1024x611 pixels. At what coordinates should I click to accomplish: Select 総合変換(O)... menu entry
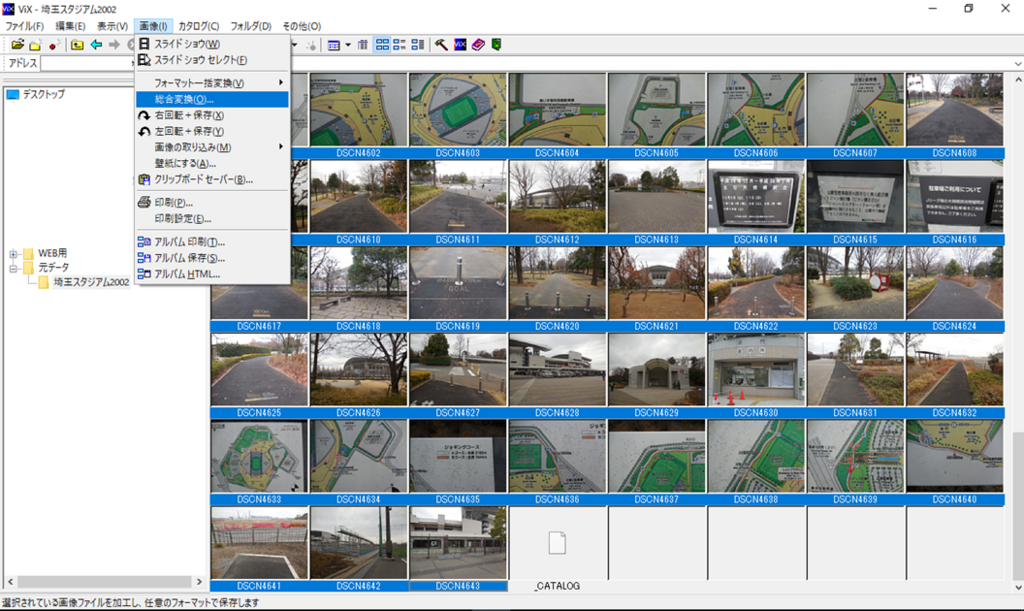click(x=212, y=99)
